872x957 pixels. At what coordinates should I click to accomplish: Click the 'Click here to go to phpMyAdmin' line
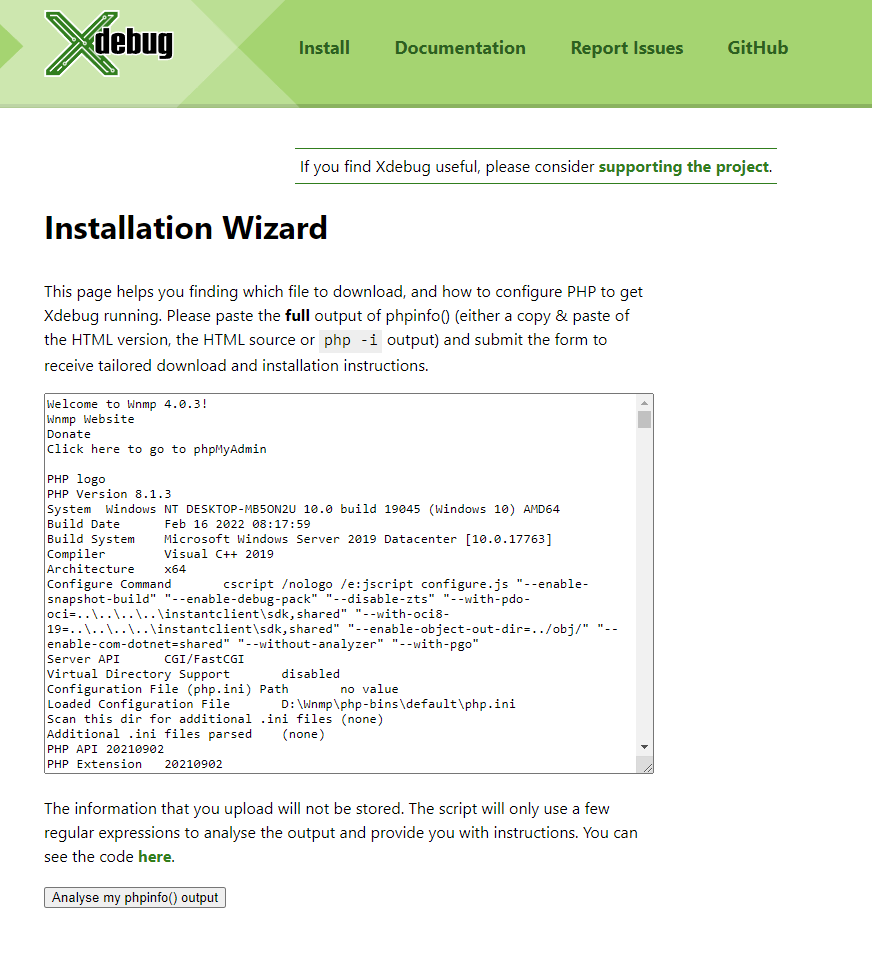pyautogui.click(x=157, y=449)
